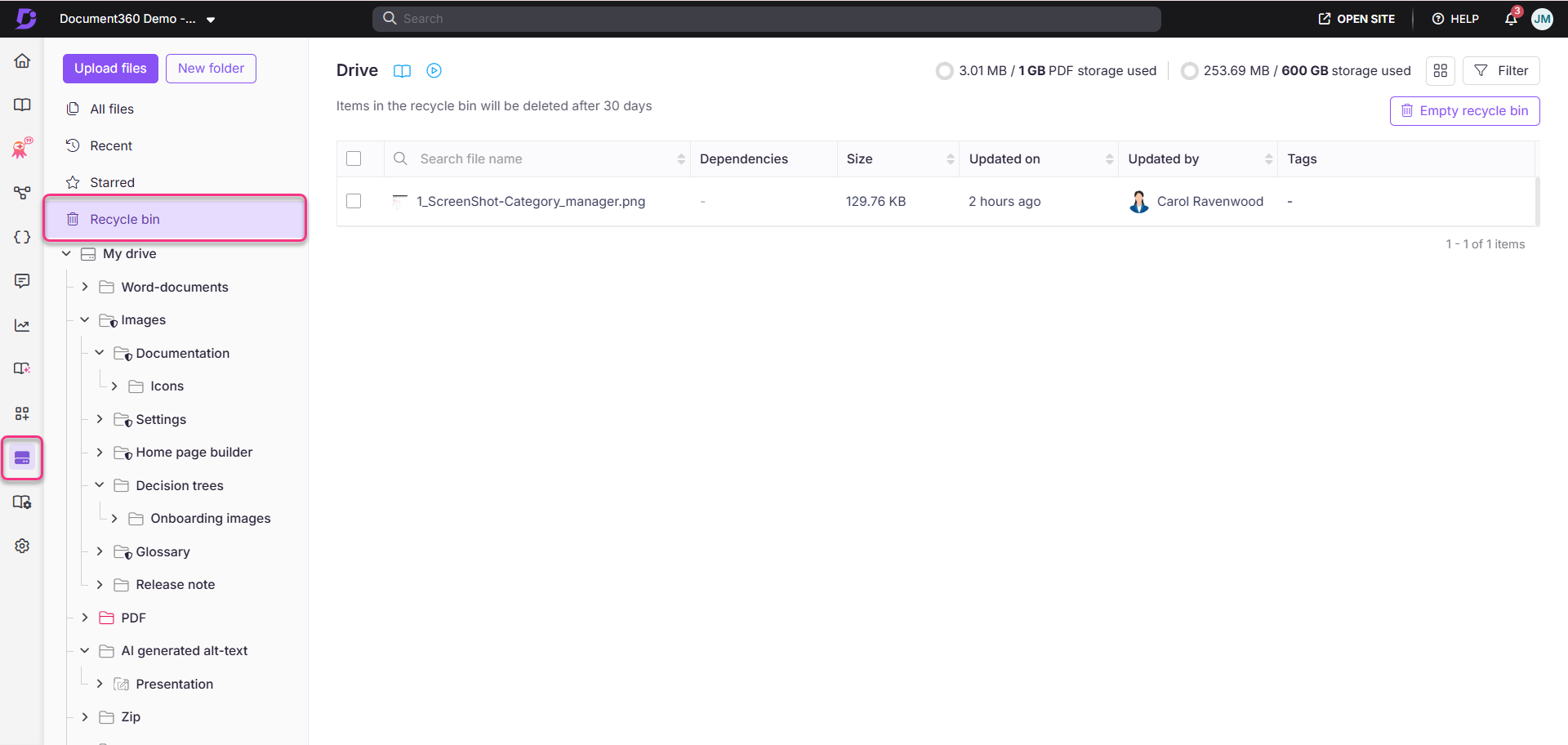Viewport: 1568px width, 745px height.
Task: Open the Analytics chart icon
Action: (x=22, y=324)
